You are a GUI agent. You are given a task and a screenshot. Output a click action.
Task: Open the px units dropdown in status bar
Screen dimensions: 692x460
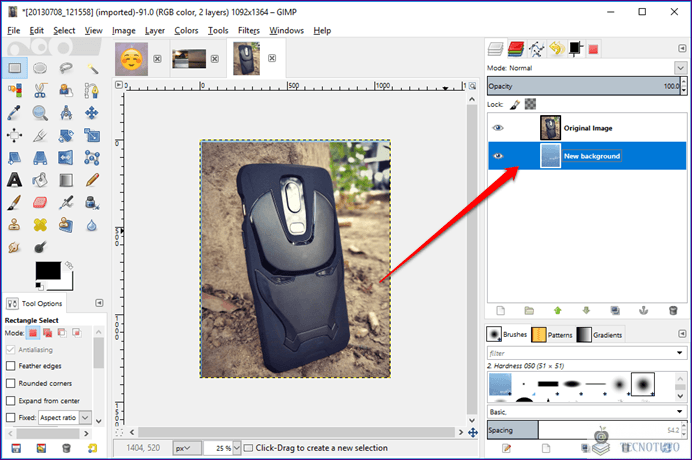click(x=187, y=448)
